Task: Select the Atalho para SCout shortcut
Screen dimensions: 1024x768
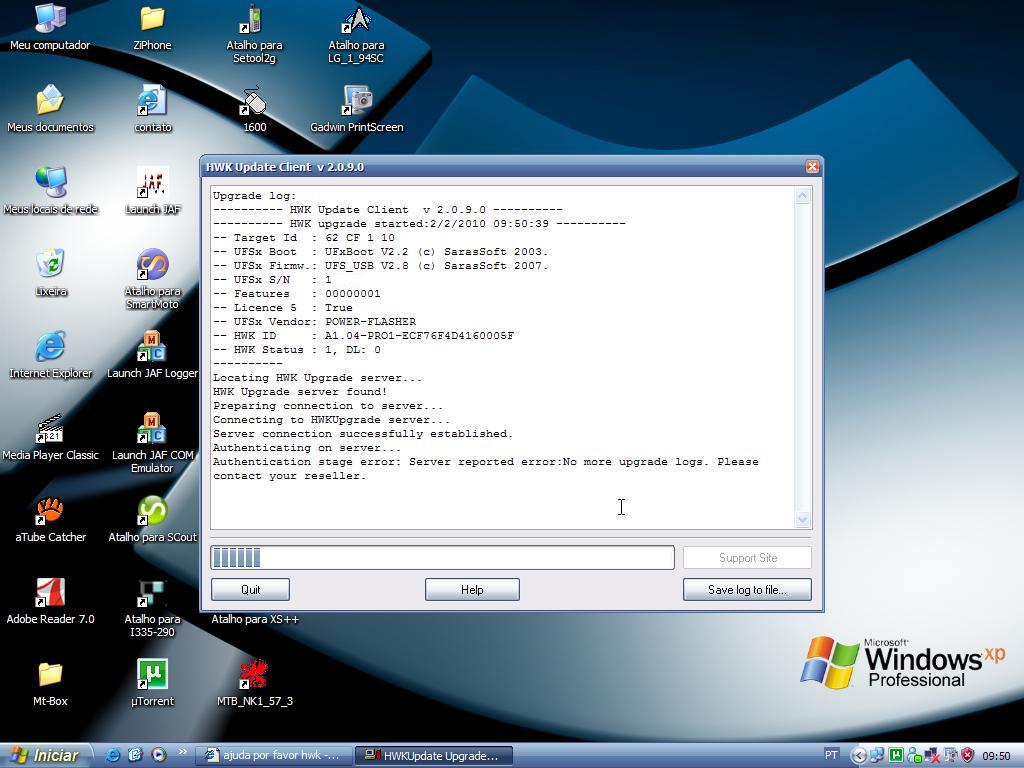Action: coord(152,520)
